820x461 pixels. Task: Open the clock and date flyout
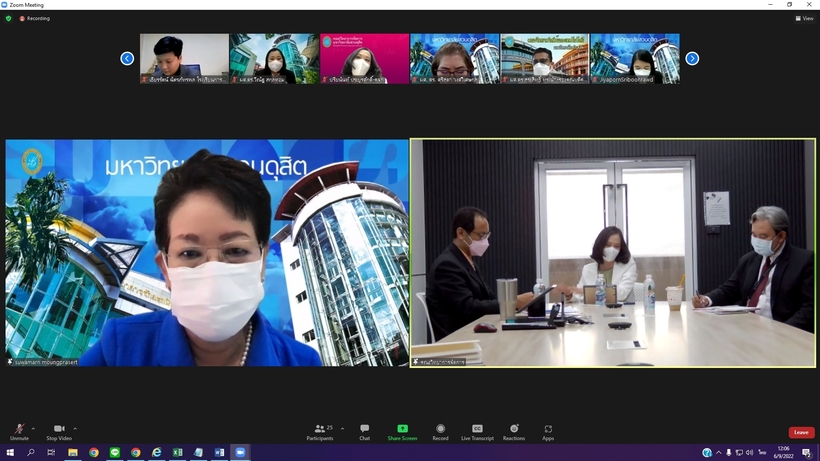[x=783, y=453]
